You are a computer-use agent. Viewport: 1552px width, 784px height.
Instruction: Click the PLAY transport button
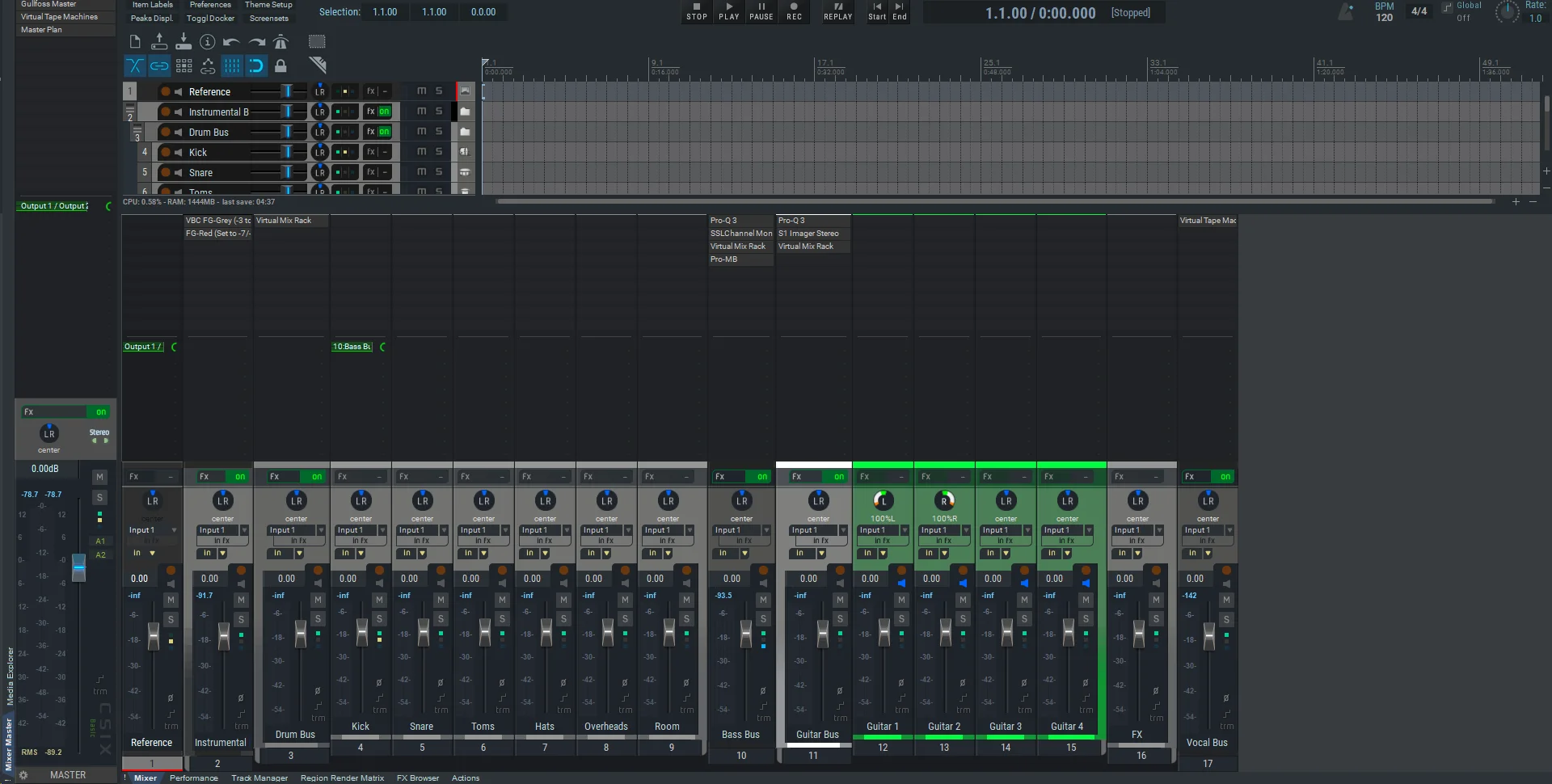[729, 11]
